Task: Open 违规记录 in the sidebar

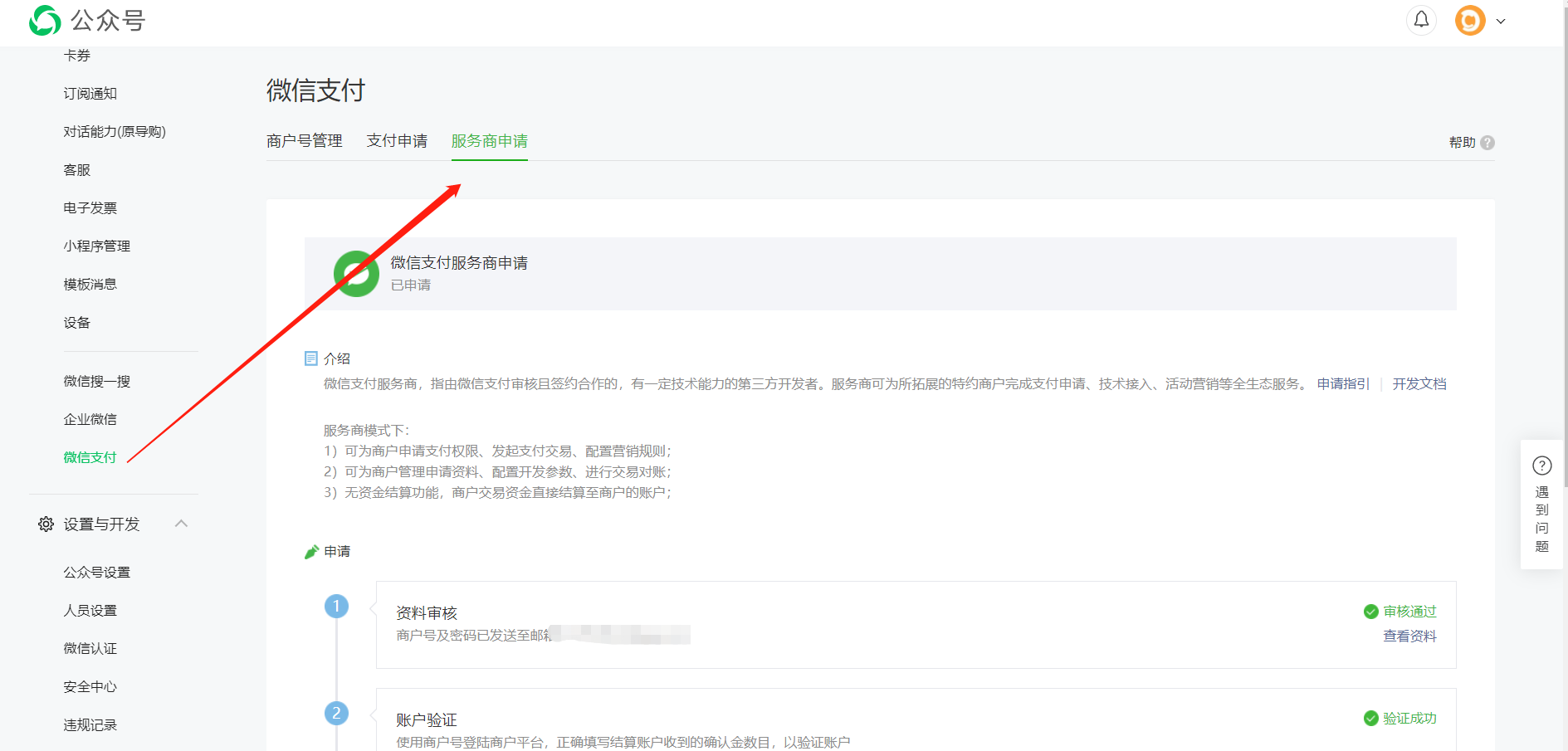Action: pyautogui.click(x=90, y=725)
